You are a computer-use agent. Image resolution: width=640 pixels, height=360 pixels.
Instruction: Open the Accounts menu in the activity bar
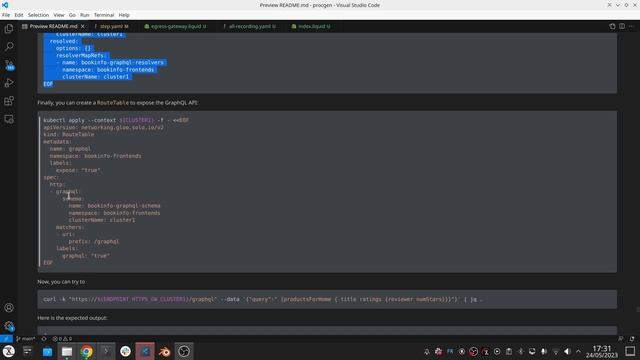pos(9,308)
